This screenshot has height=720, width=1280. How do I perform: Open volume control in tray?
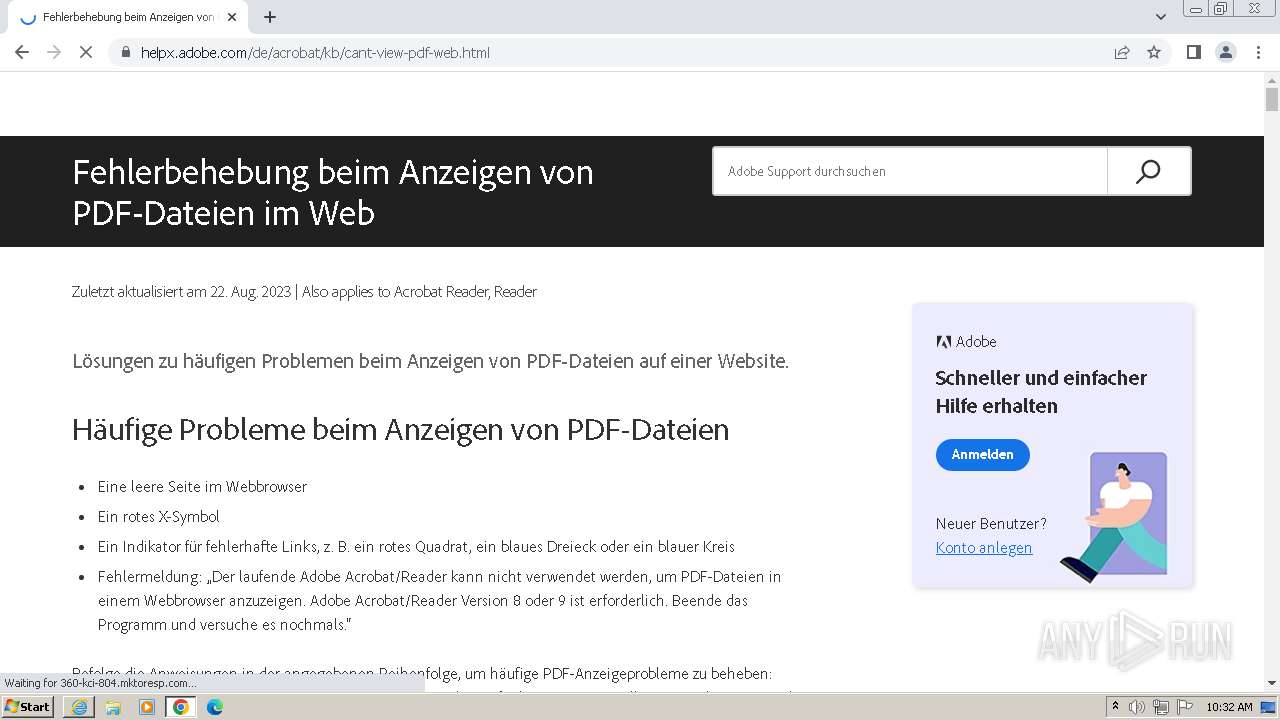1137,707
